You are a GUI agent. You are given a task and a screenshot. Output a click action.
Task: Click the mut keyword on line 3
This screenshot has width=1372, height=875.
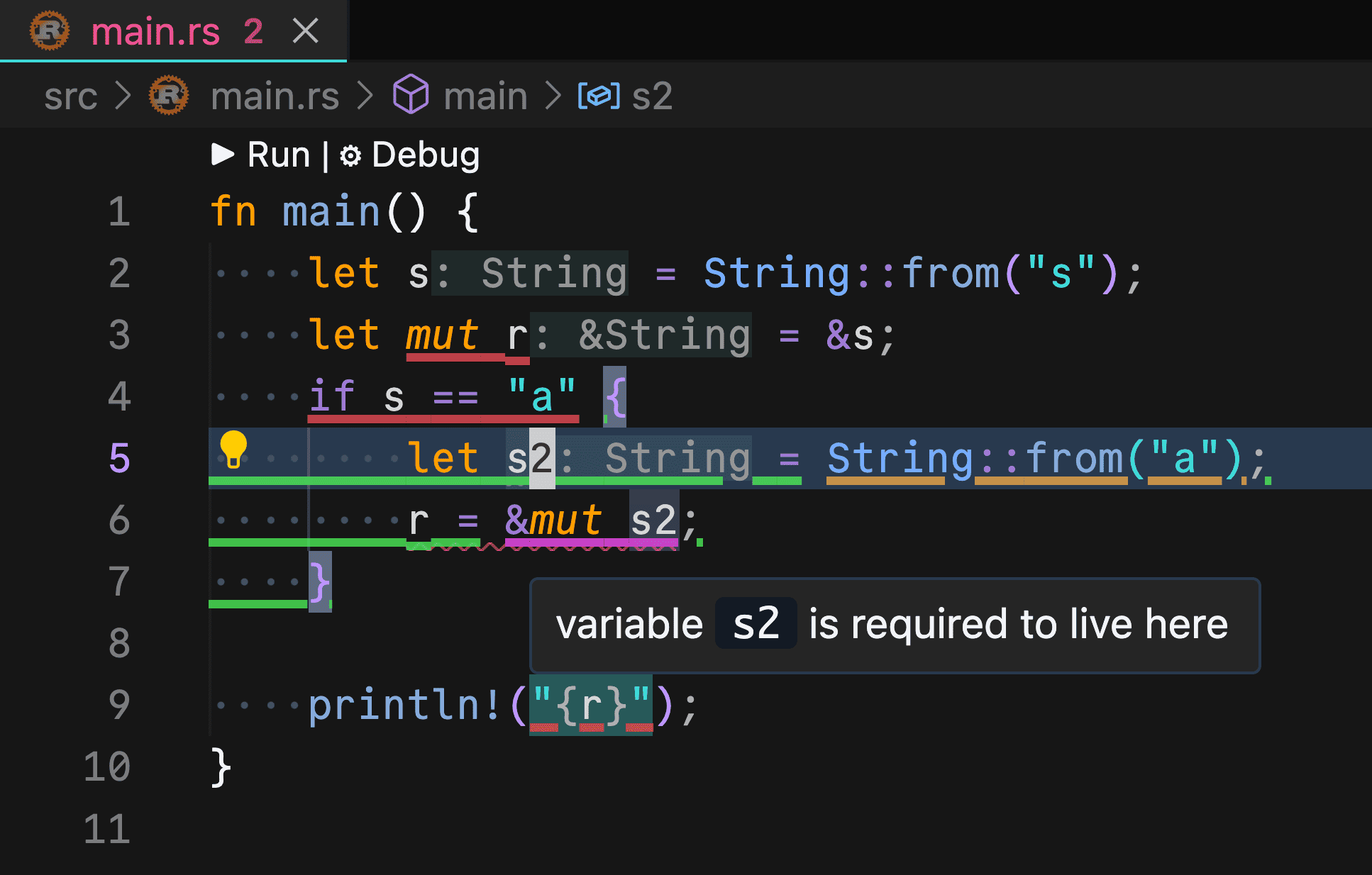pyautogui.click(x=442, y=335)
